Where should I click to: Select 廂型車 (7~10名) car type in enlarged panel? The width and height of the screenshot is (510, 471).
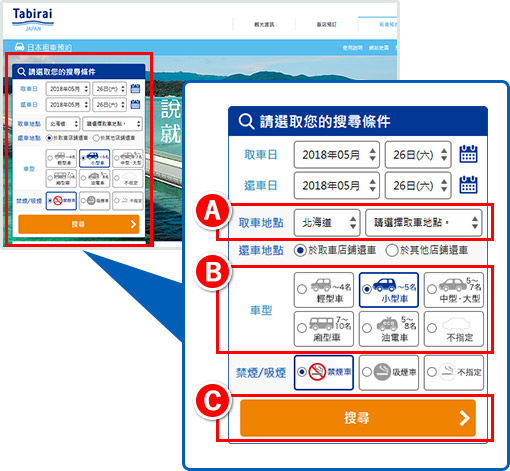click(x=324, y=329)
